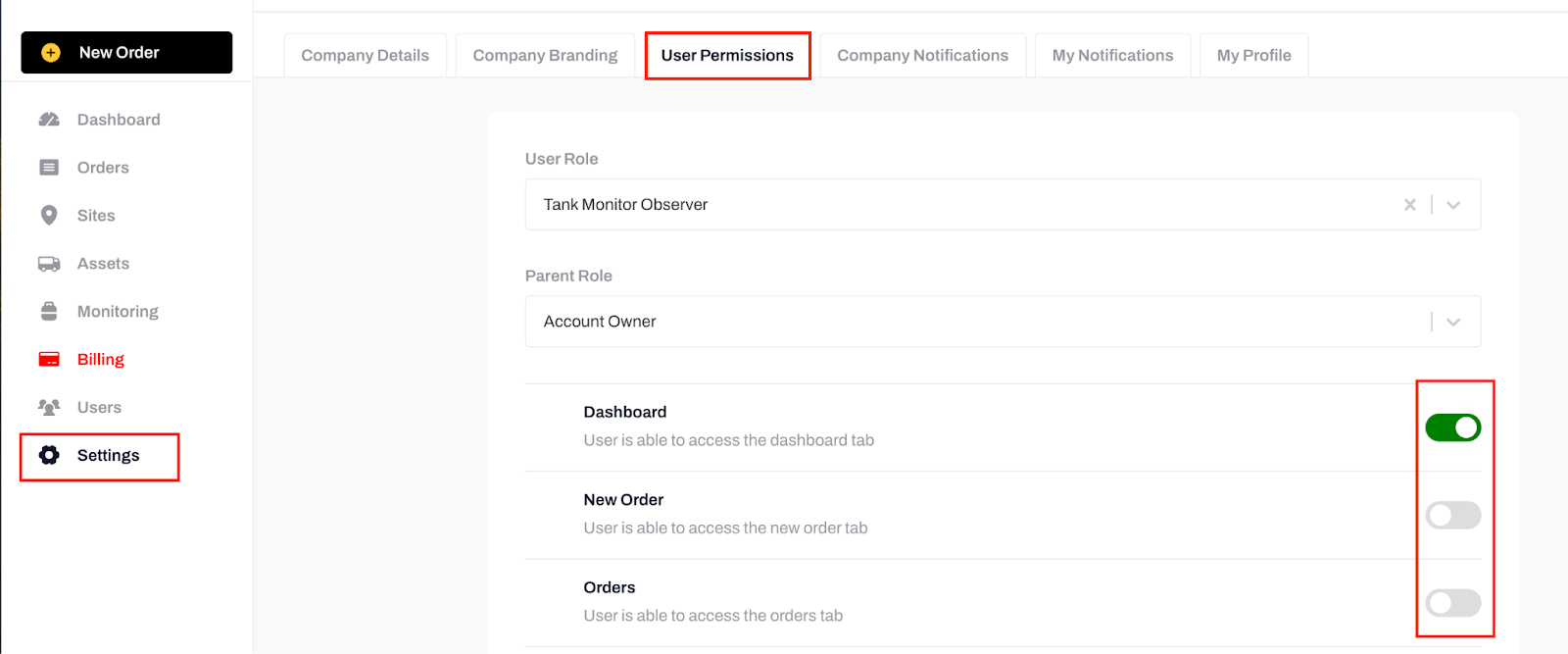Click 'User is able to access the orders tab'
This screenshot has width=1568, height=654.
712,616
